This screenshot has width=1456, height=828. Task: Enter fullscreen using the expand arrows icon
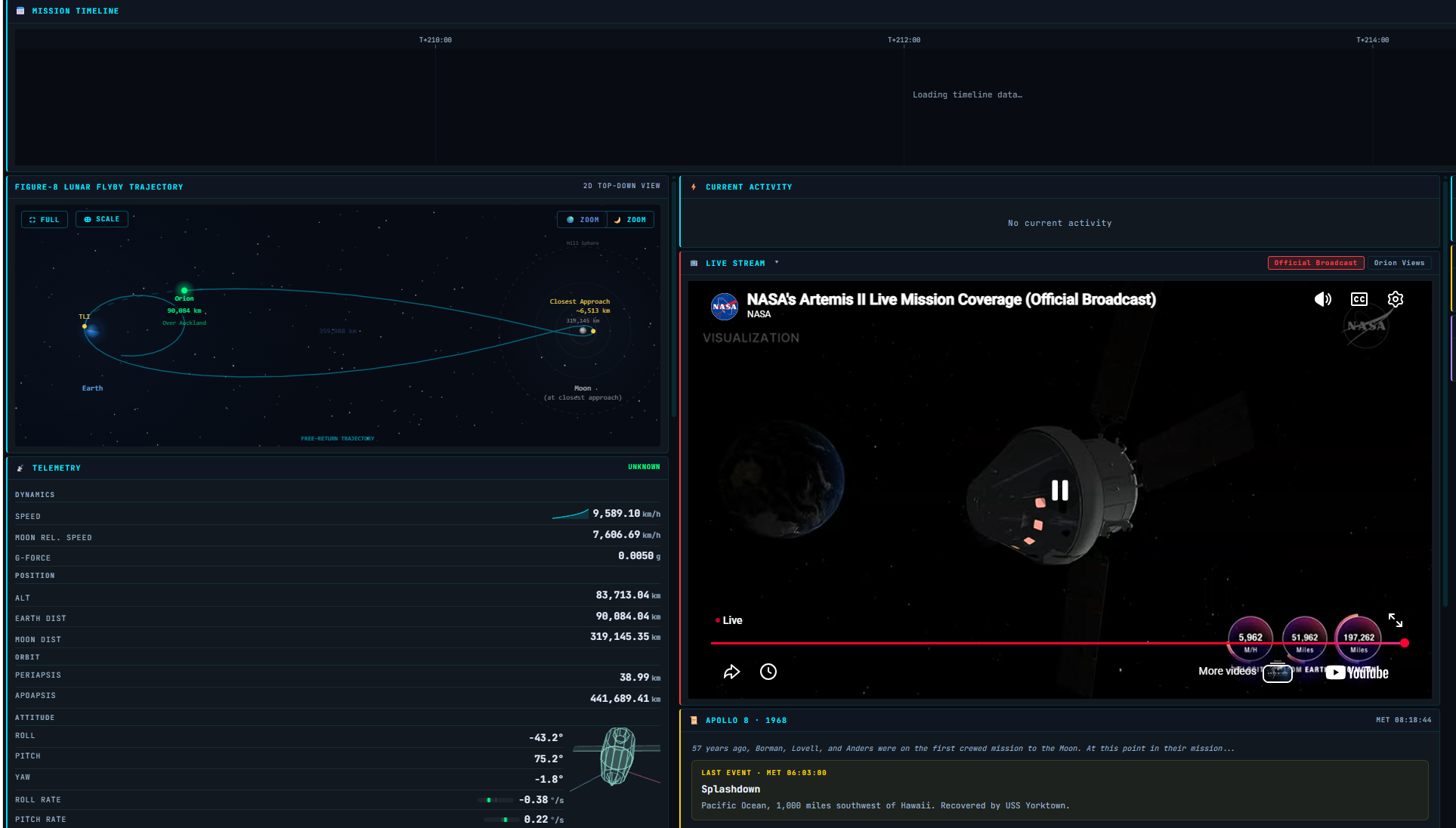[1395, 620]
